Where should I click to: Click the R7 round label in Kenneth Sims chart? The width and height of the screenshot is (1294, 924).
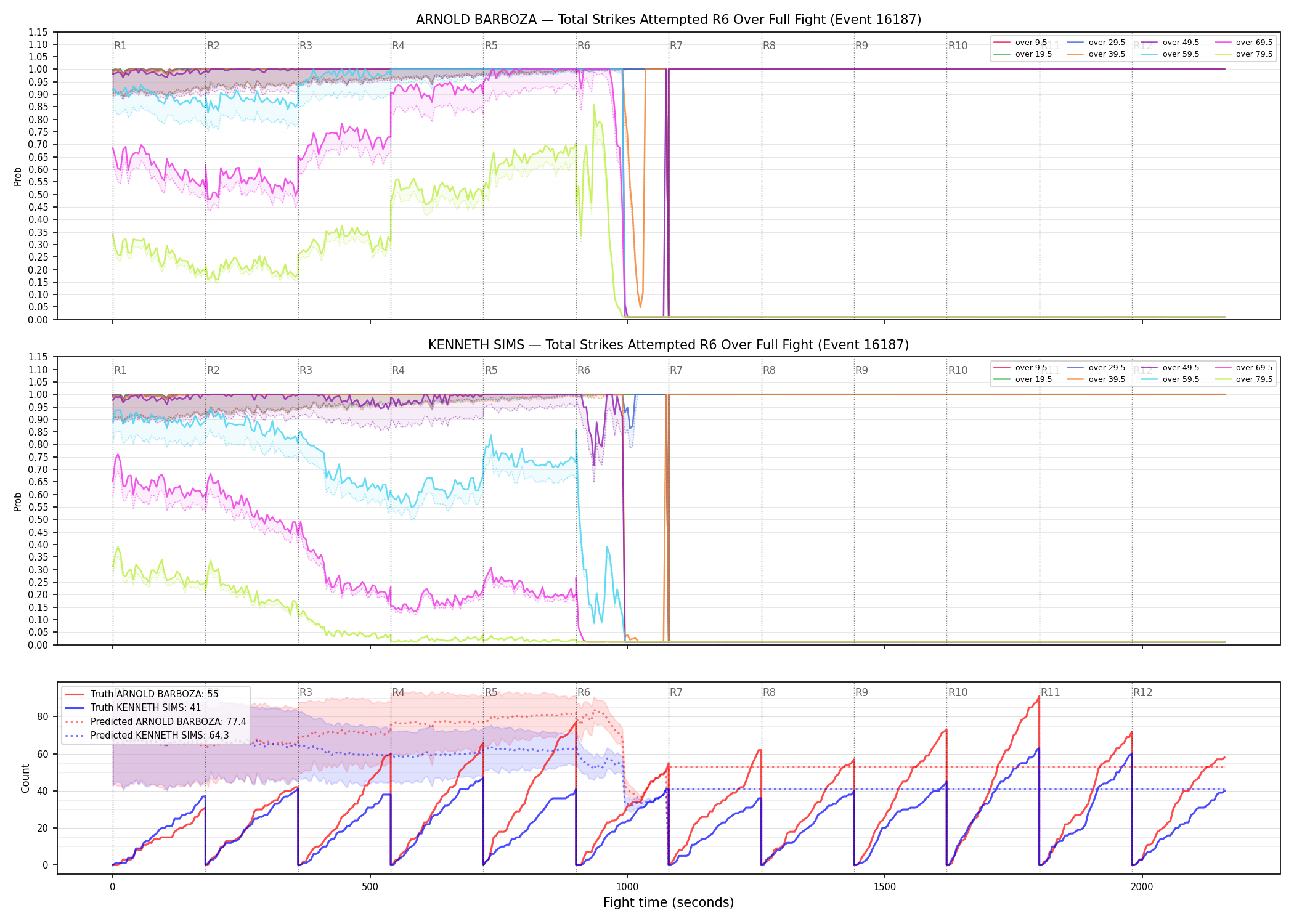click(676, 370)
